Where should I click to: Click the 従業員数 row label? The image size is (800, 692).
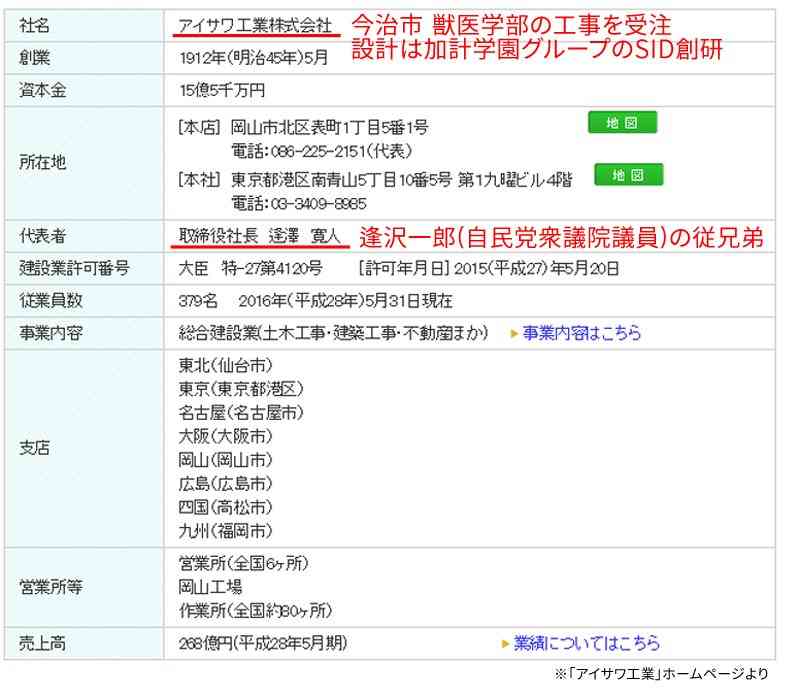(x=51, y=301)
